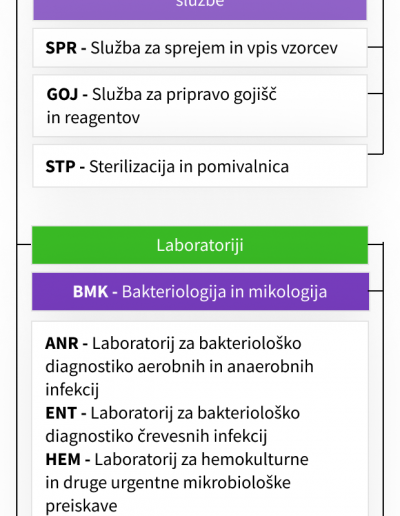Click 'diagnostiko aerobnih in anaerobnih' text line
This screenshot has height=516, width=400.
point(179,366)
